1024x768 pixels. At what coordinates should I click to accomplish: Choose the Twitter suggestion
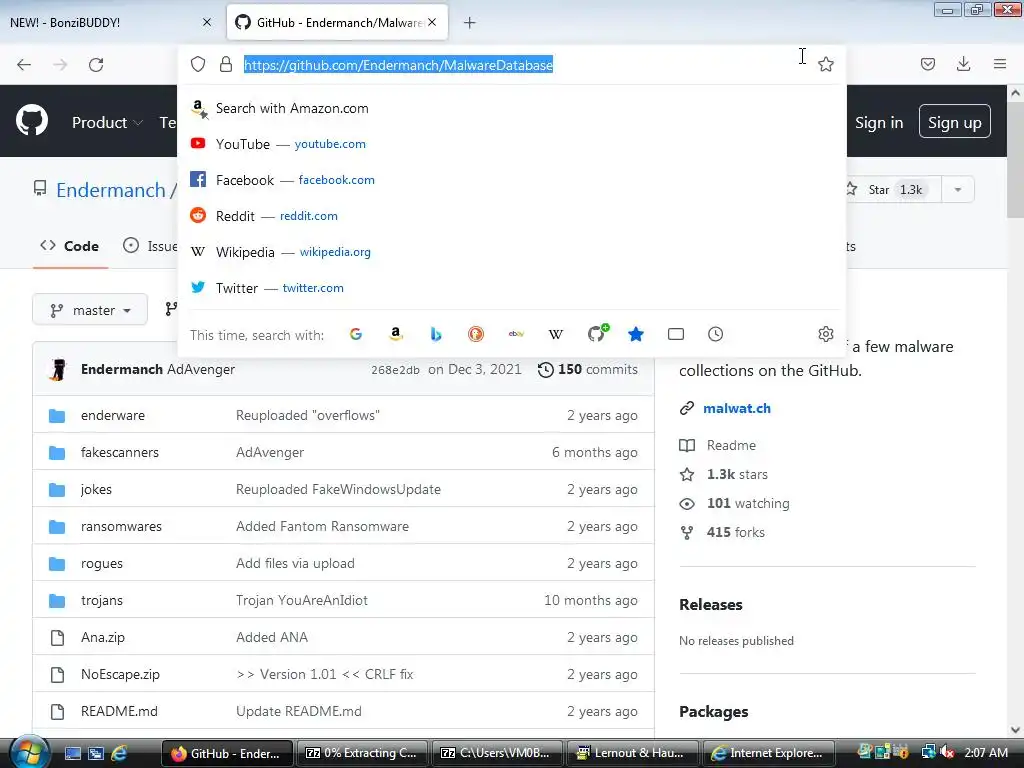tap(511, 288)
